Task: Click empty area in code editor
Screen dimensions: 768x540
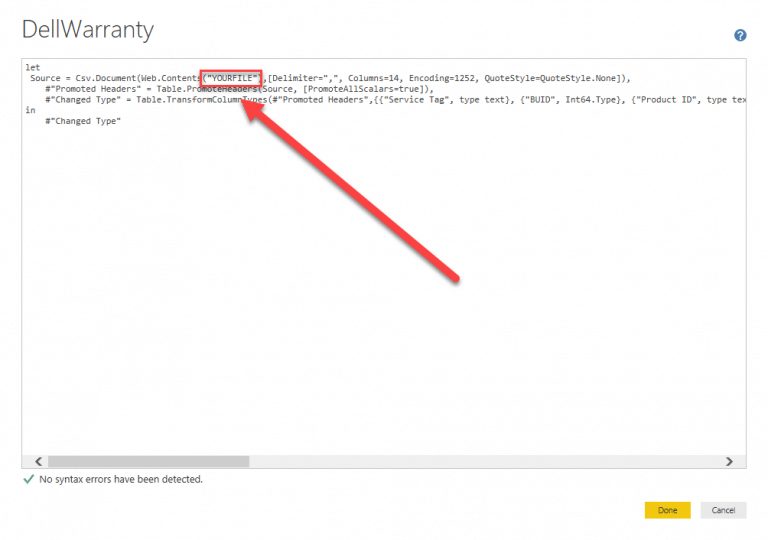Action: click(382, 294)
